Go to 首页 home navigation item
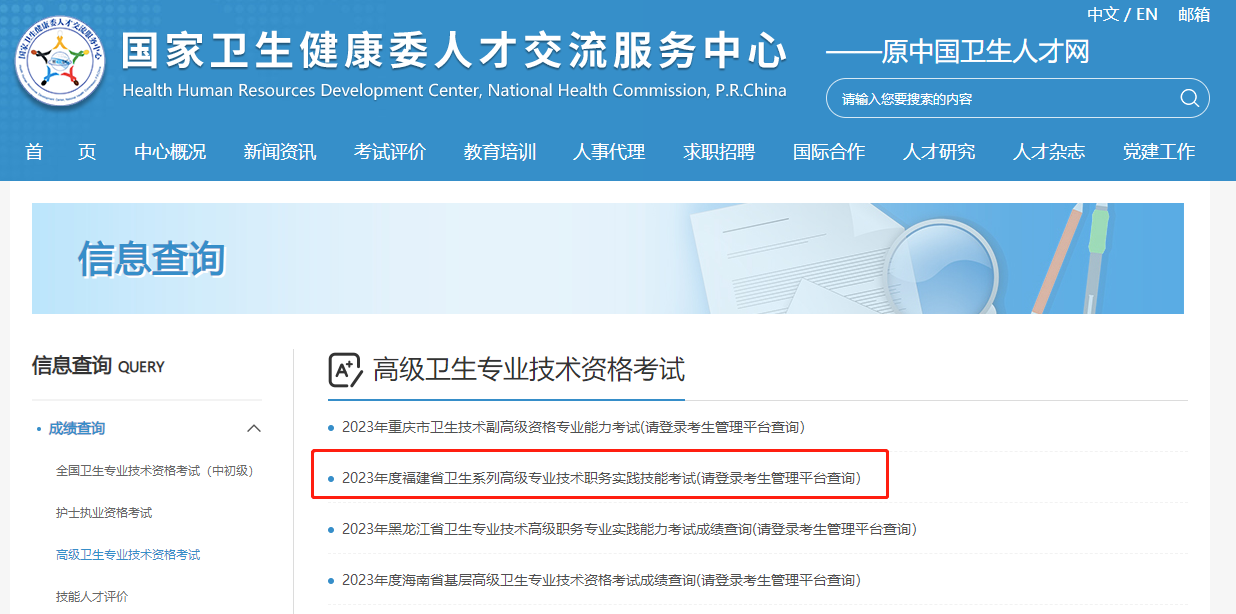This screenshot has width=1236, height=614. (61, 152)
